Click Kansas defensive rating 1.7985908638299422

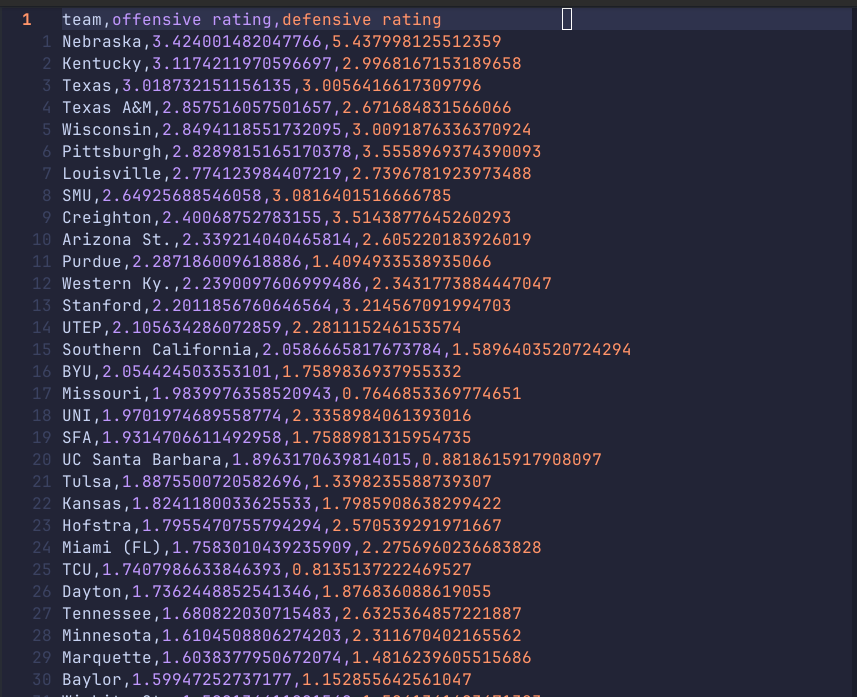coord(412,503)
